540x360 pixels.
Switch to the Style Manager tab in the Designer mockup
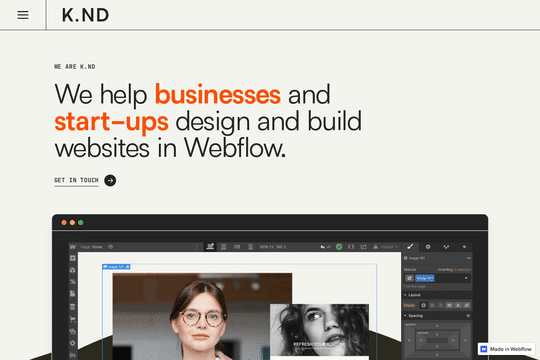446,247
